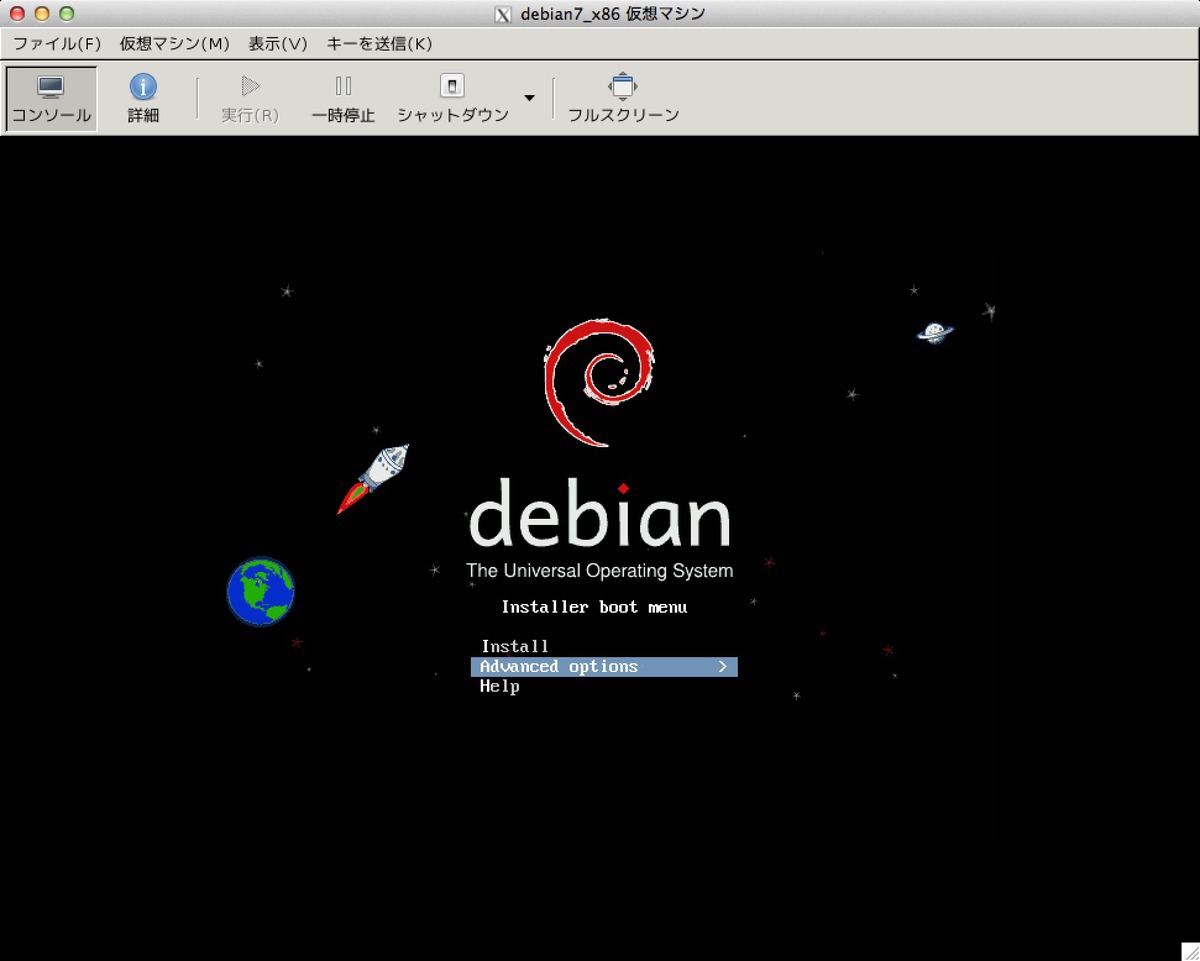Open the キーを送信(K) menu
The image size is (1200, 961).
(x=379, y=44)
